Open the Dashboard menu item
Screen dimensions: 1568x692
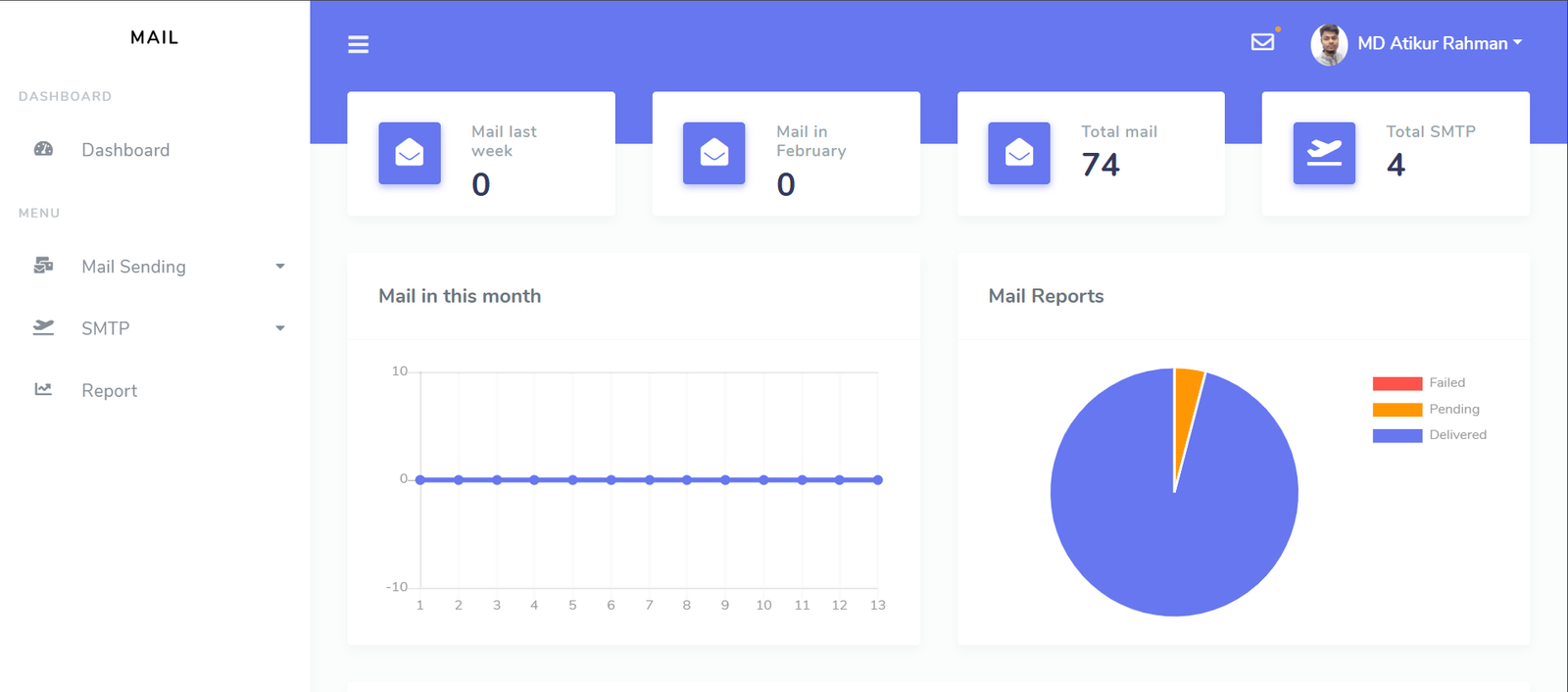[x=125, y=150]
